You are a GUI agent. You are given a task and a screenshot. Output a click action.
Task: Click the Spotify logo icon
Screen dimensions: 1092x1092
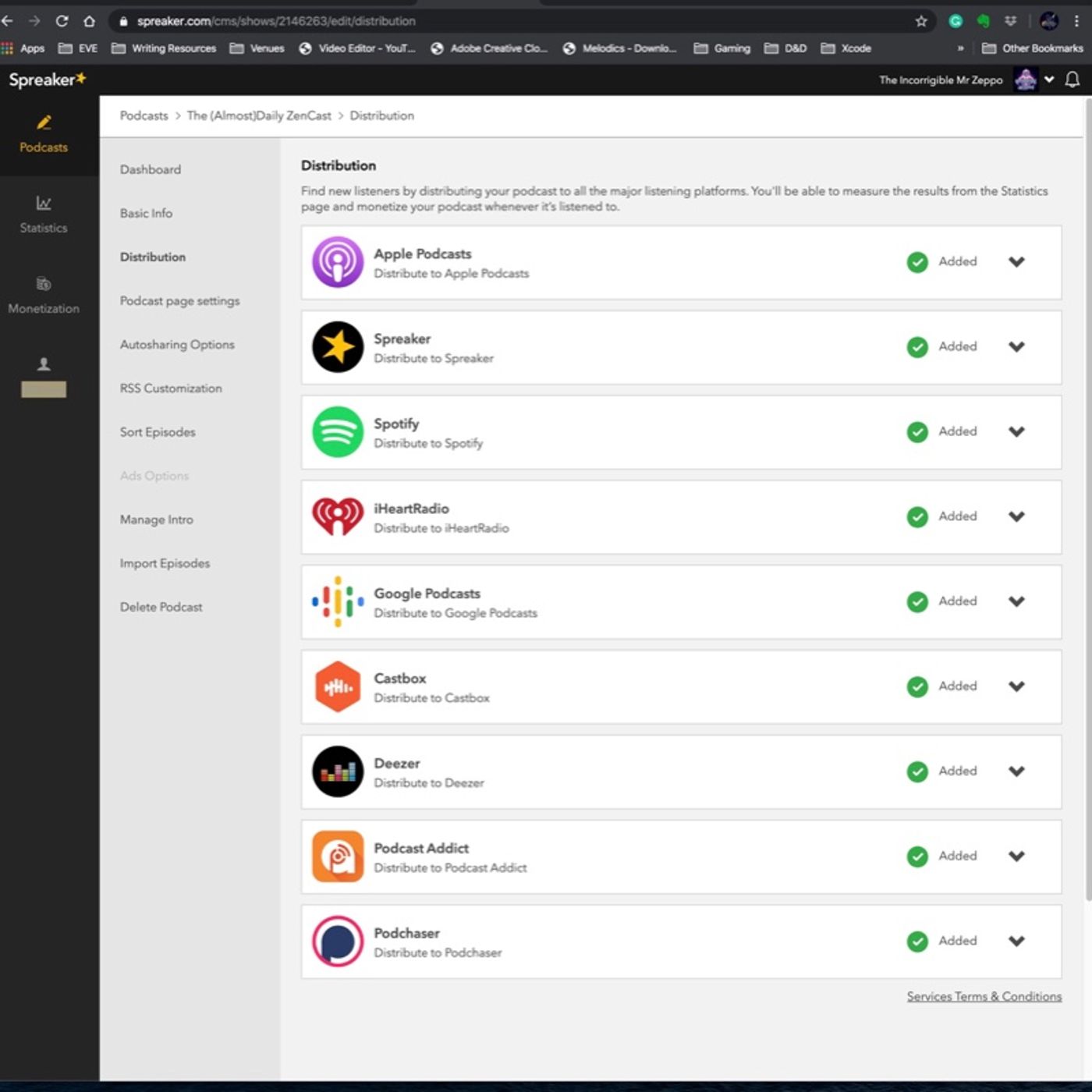(338, 432)
